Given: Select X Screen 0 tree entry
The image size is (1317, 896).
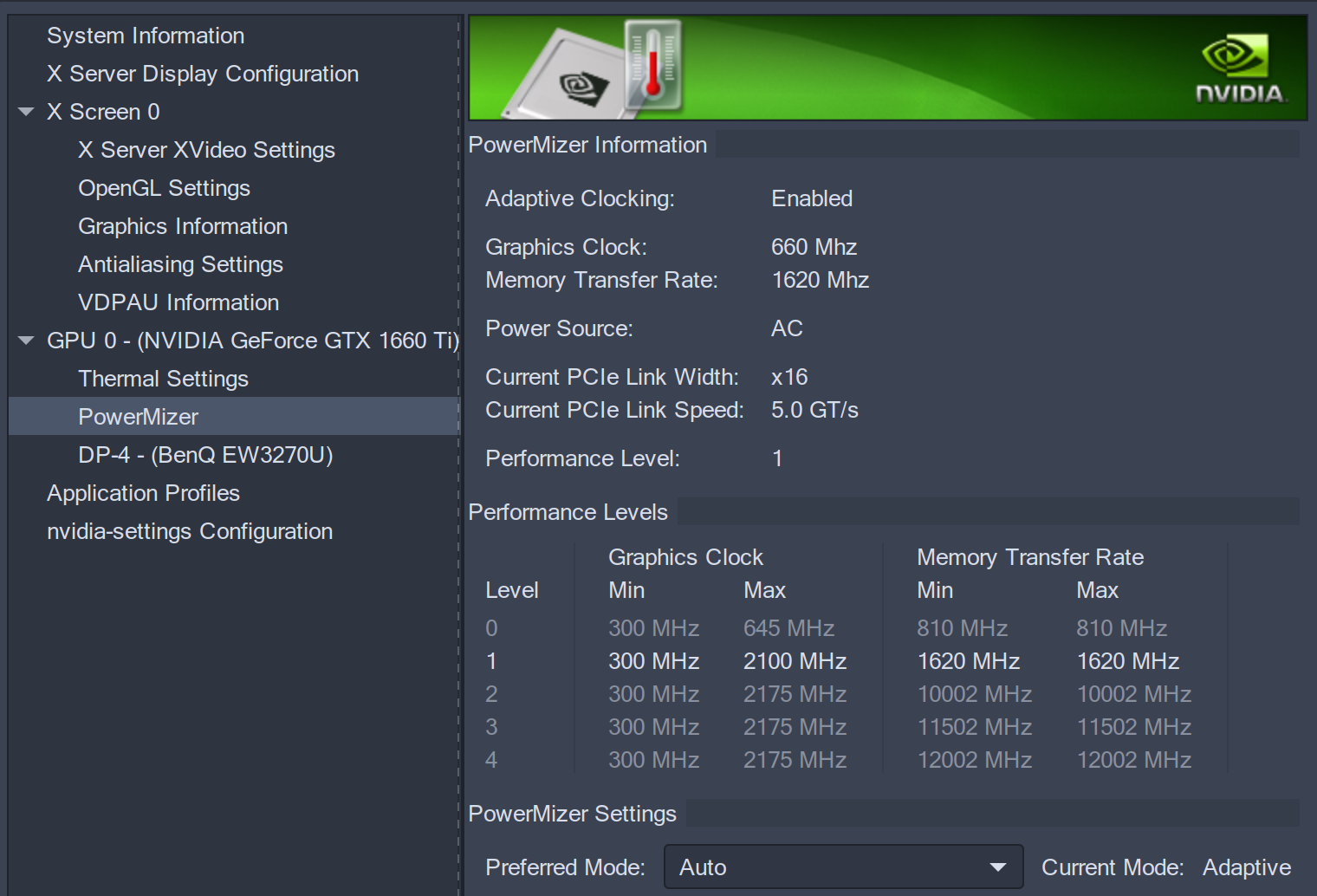Looking at the screenshot, I should [103, 112].
